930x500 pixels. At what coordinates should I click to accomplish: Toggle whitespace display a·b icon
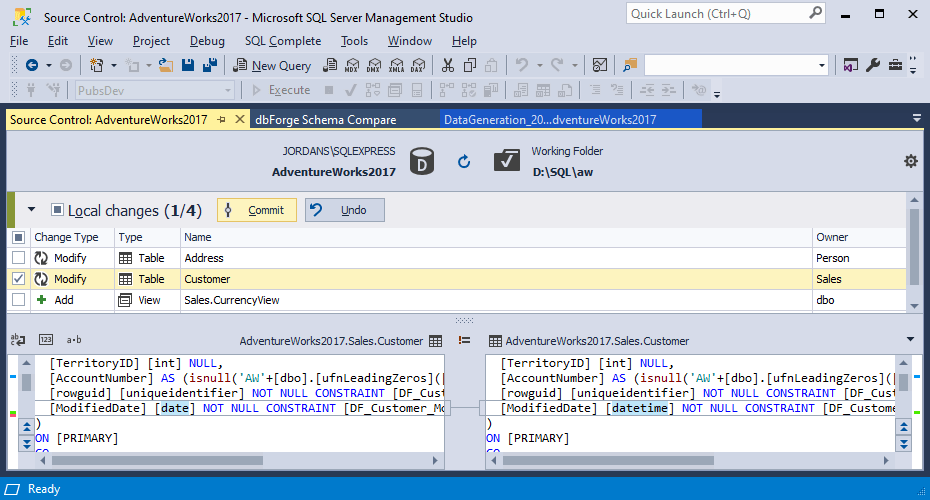74,340
